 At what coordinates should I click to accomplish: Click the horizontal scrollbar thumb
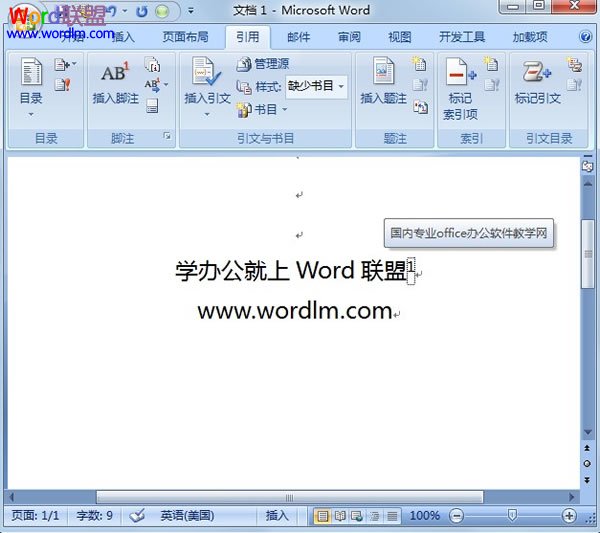290,497
